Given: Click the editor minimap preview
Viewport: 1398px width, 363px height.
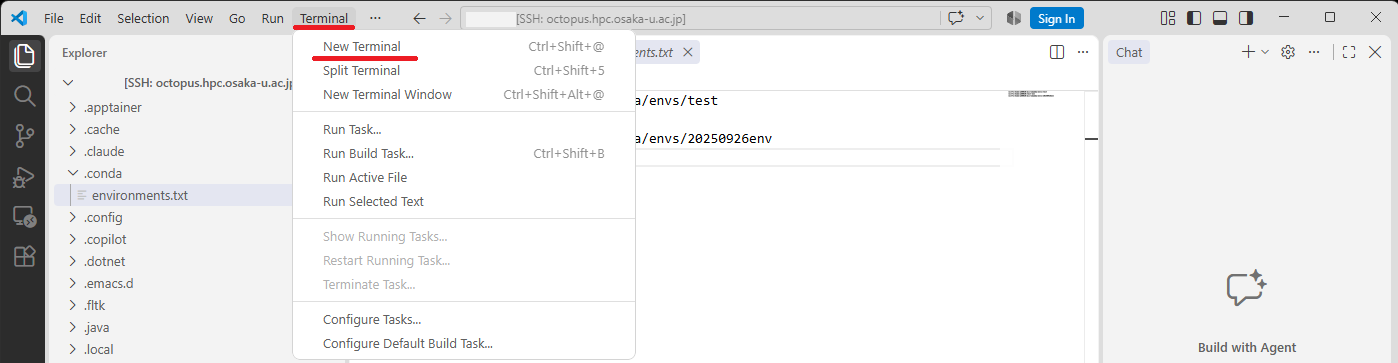Looking at the screenshot, I should tap(1031, 93).
